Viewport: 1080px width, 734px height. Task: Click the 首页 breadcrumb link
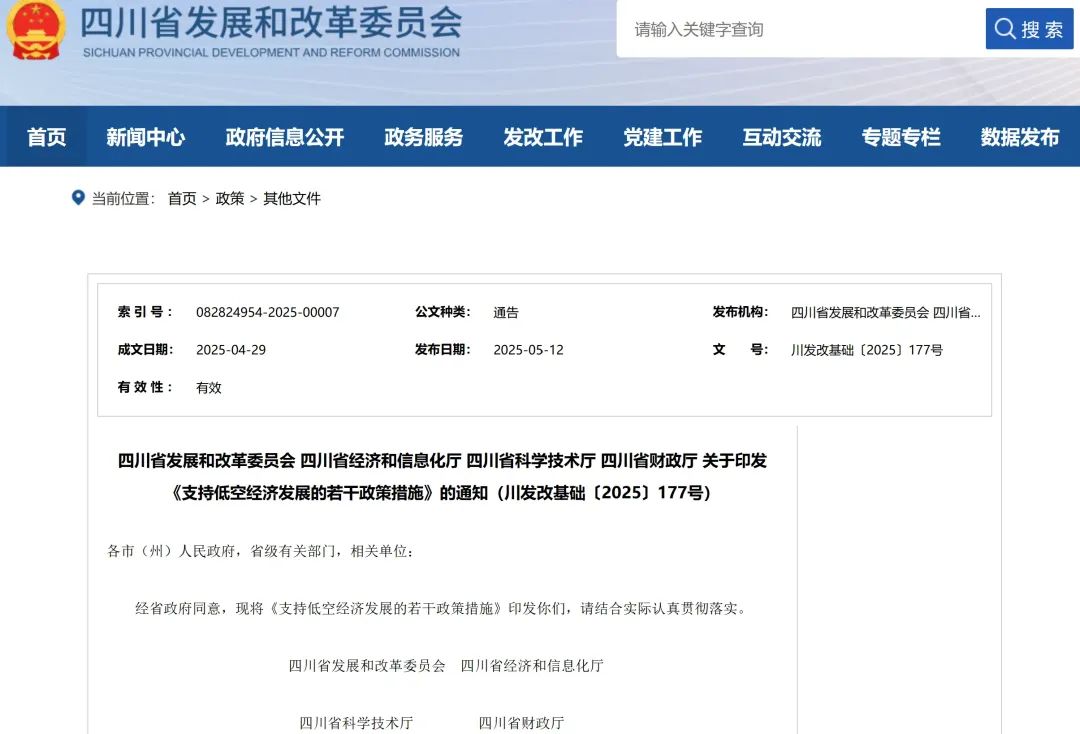coord(182,199)
